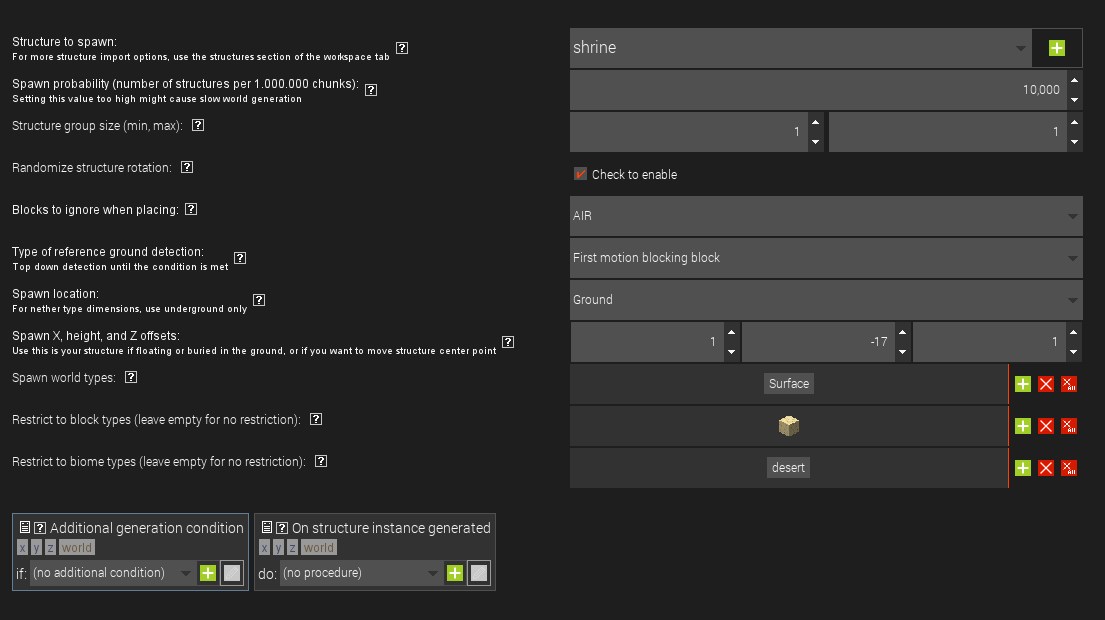Increase spawn X offset
This screenshot has height=620, width=1105.
[731, 333]
